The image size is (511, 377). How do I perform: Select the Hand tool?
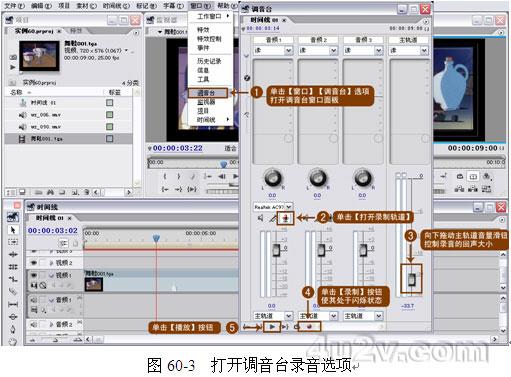pyautogui.click(x=13, y=341)
